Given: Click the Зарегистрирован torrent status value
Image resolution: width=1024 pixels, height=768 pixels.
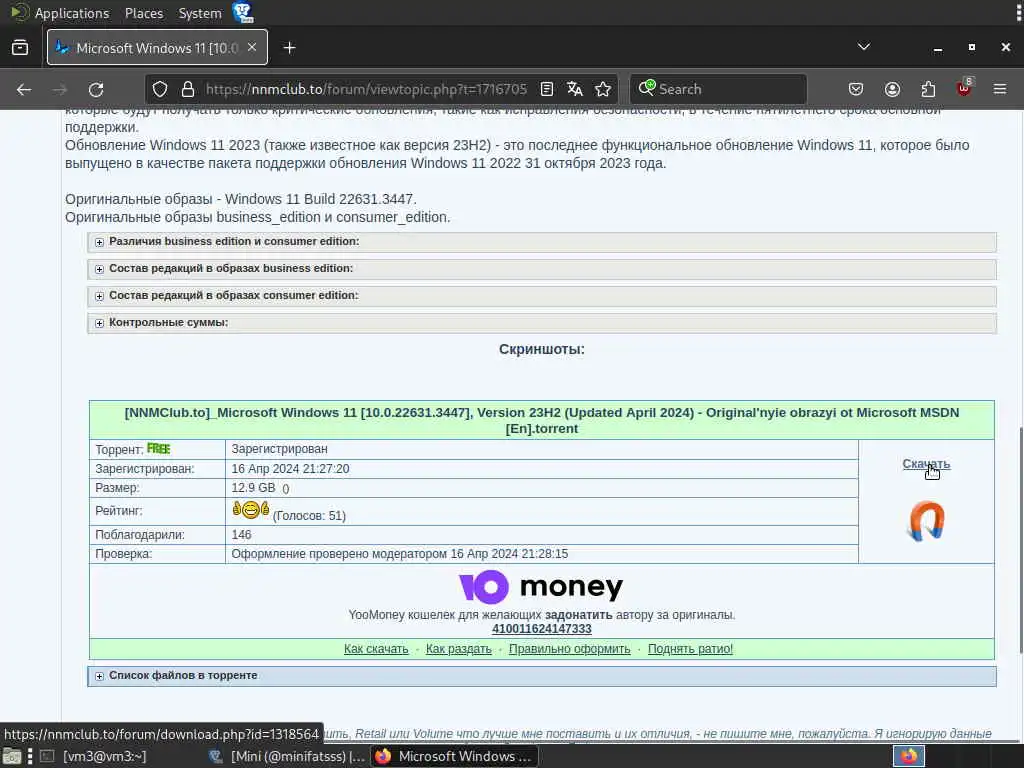Looking at the screenshot, I should (x=280, y=449).
